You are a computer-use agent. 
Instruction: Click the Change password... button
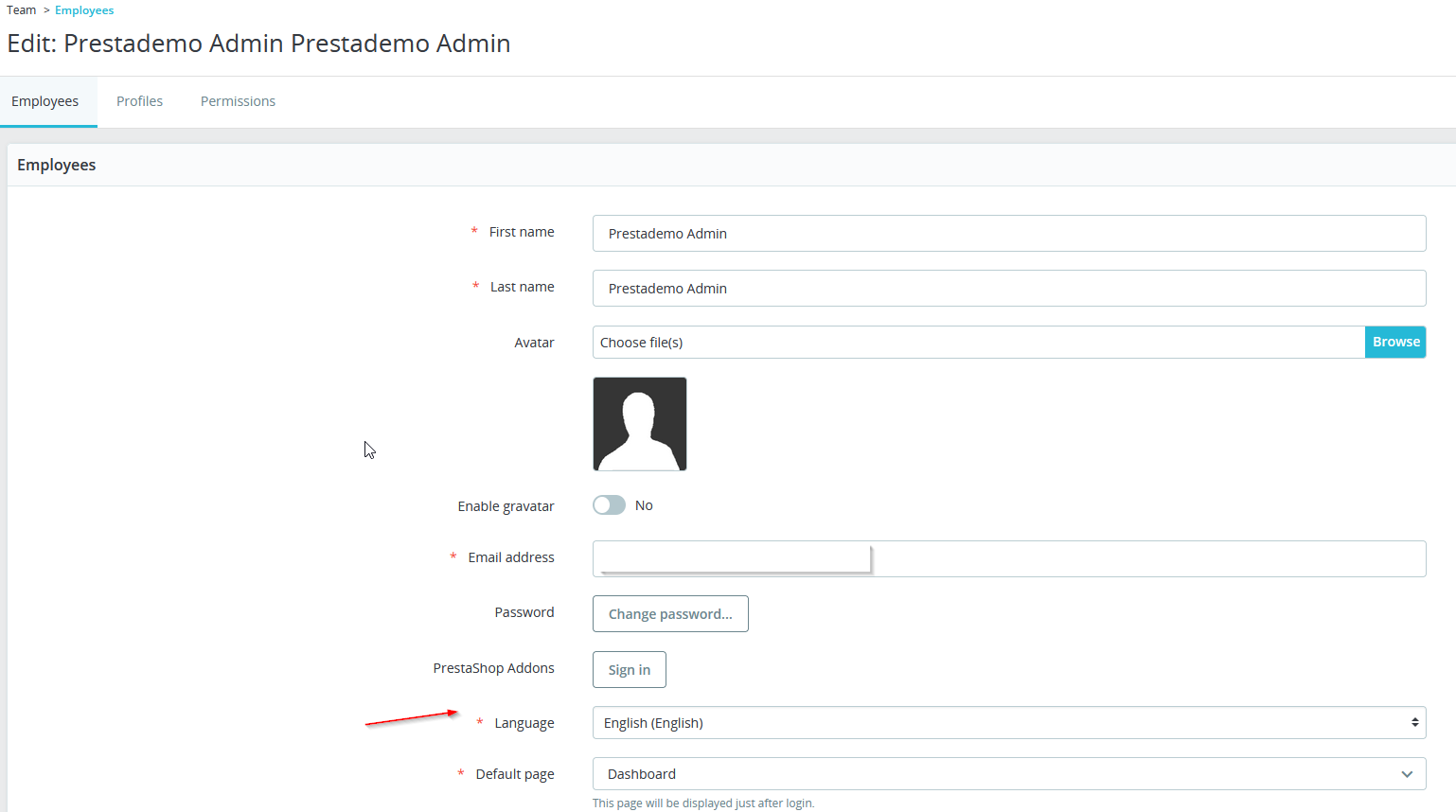click(670, 614)
